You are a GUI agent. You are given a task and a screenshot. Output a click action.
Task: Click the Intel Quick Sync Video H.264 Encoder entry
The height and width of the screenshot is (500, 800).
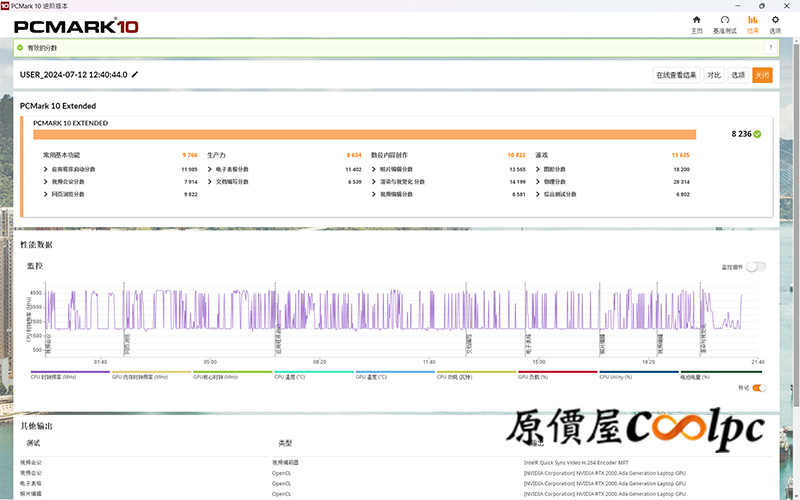[x=576, y=463]
